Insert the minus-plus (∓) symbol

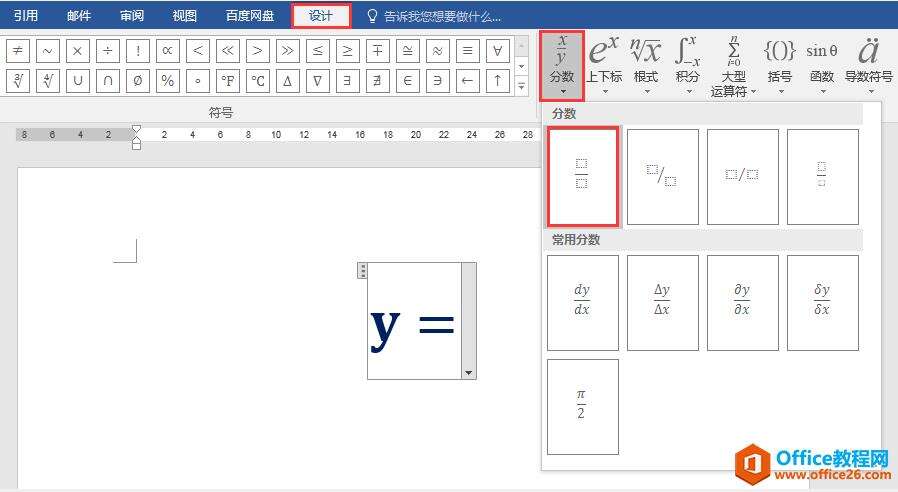[377, 51]
